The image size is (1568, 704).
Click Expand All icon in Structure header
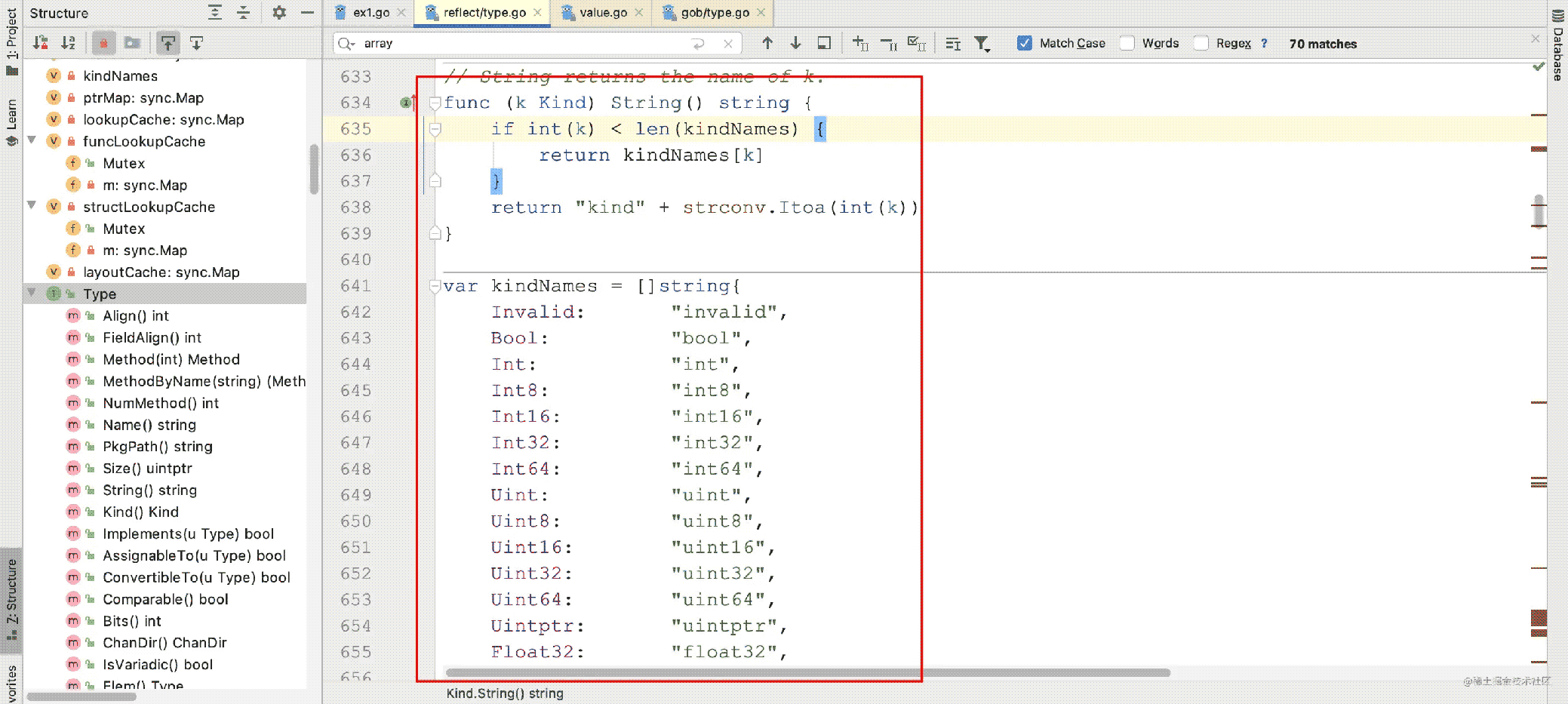(215, 13)
